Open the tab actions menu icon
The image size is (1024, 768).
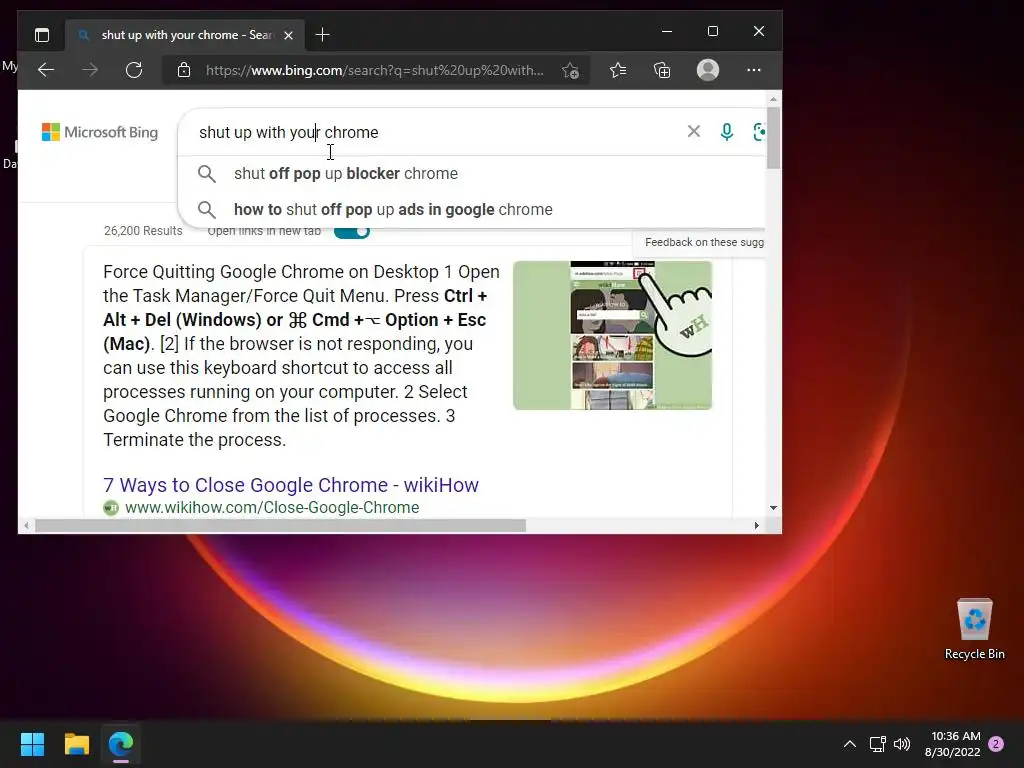pos(42,35)
